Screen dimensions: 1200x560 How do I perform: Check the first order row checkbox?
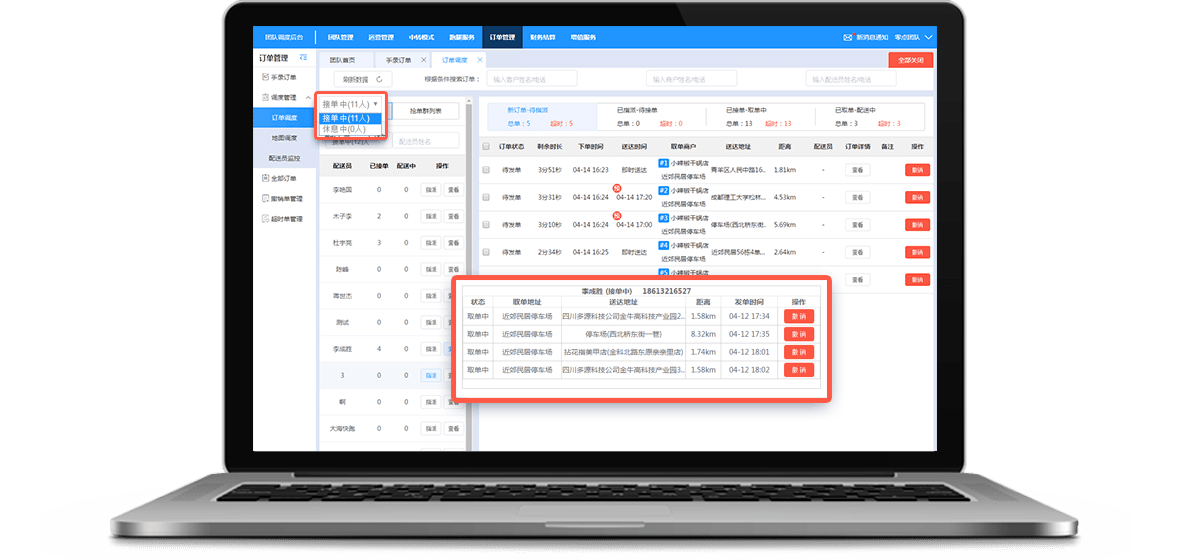click(486, 170)
